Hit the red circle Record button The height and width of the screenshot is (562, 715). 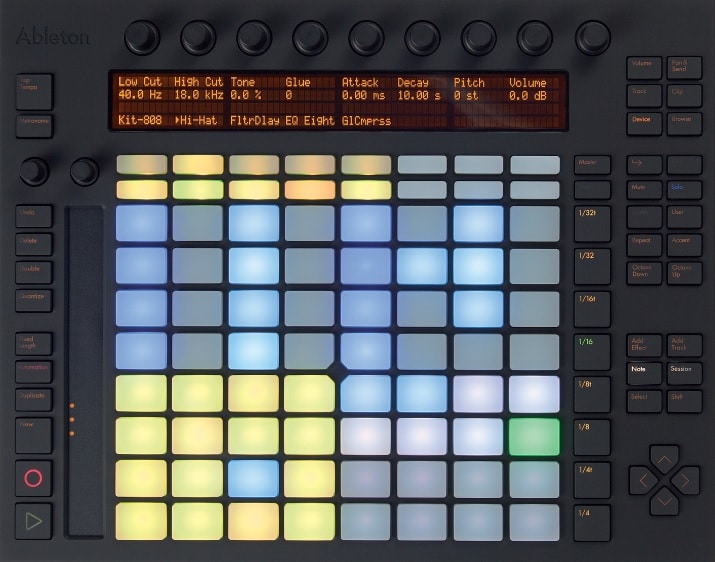tap(34, 478)
